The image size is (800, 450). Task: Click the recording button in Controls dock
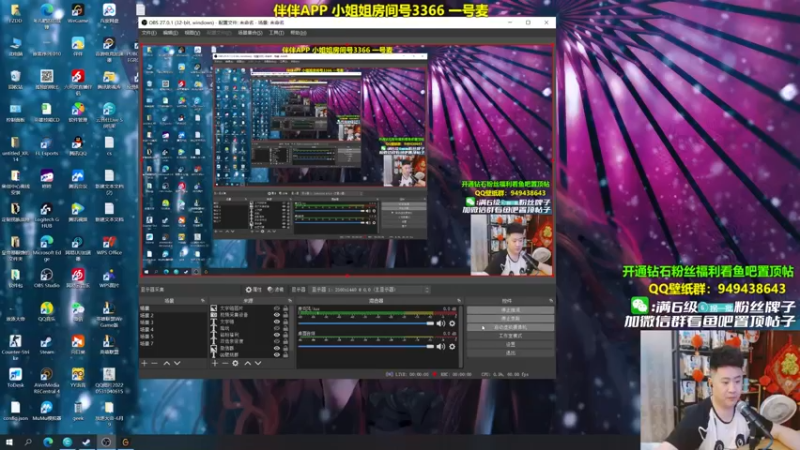click(x=510, y=318)
